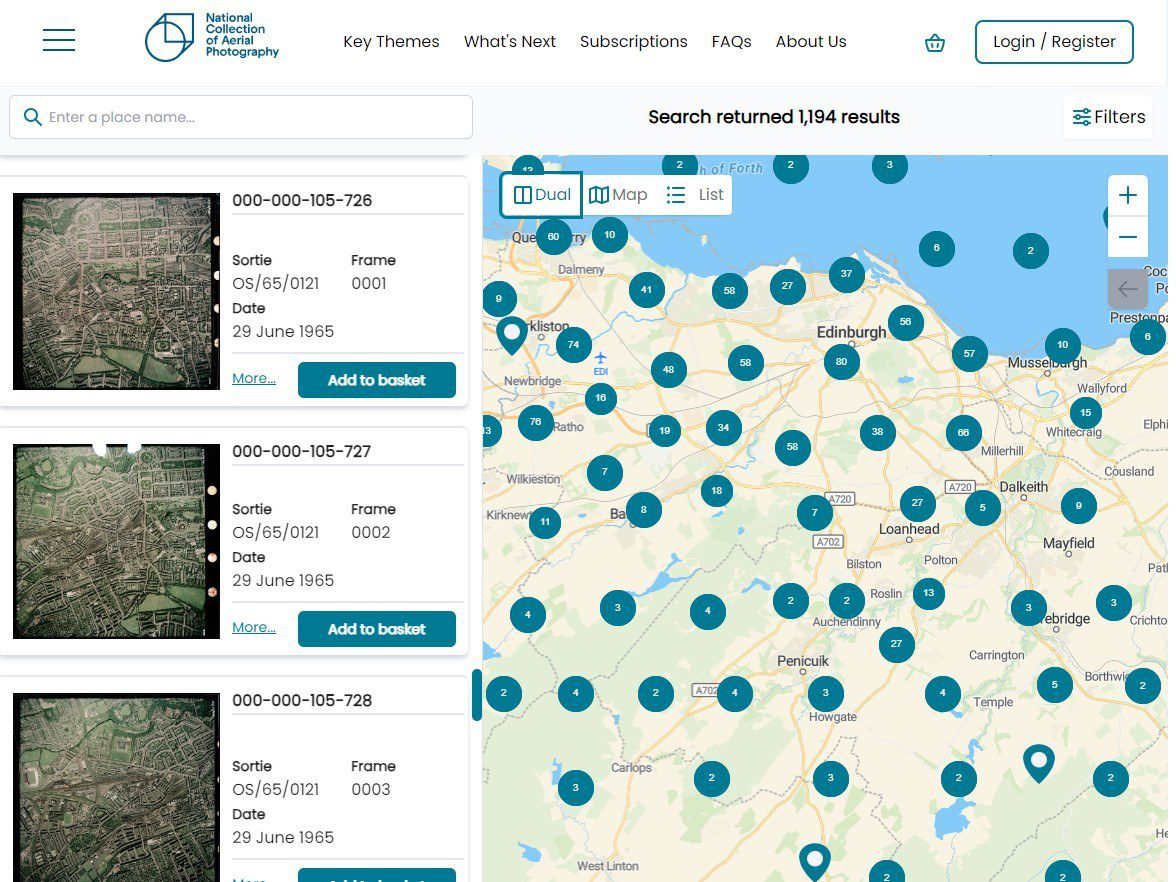Click Login / Register
Image resolution: width=1176 pixels, height=882 pixels.
1053,41
